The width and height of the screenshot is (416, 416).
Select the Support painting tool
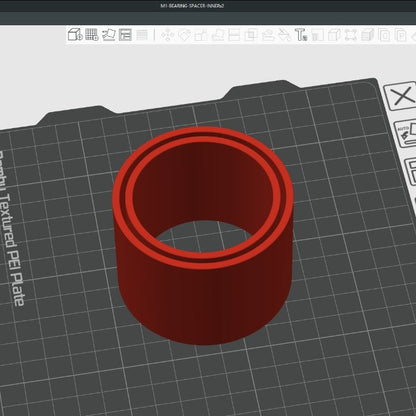tap(268, 35)
